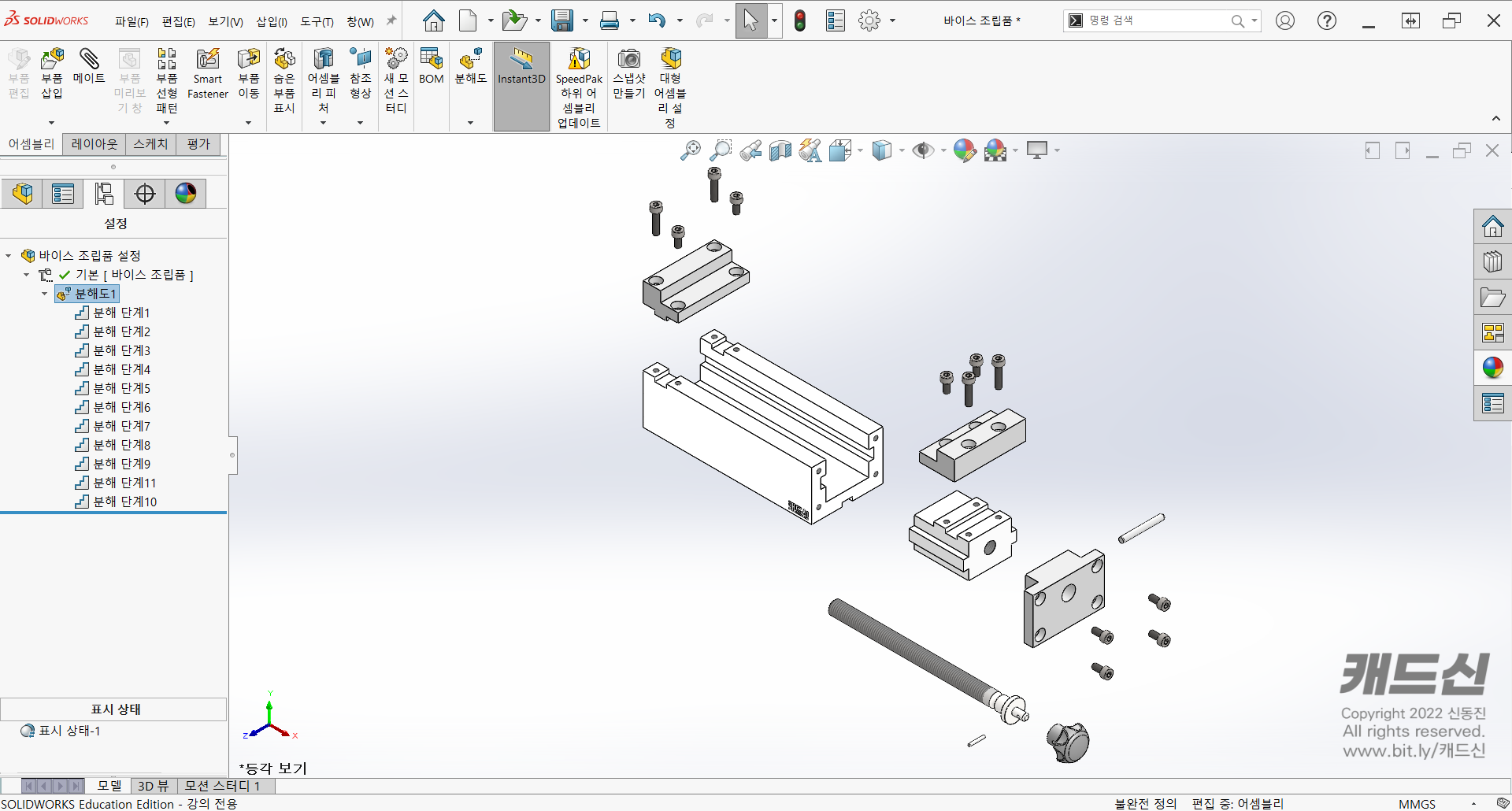Open the Design Library in task pane
This screenshot has height=811, width=1512.
[x=1492, y=261]
